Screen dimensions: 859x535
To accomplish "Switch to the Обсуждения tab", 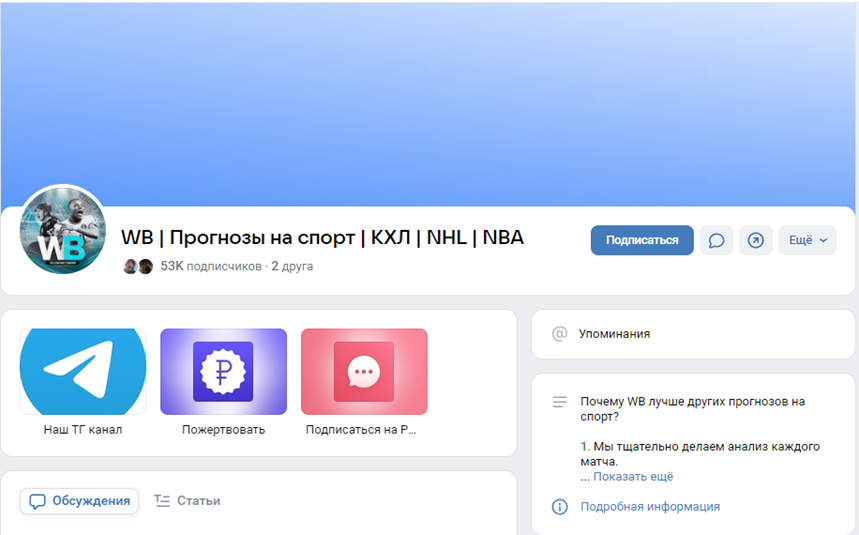I will click(x=79, y=501).
